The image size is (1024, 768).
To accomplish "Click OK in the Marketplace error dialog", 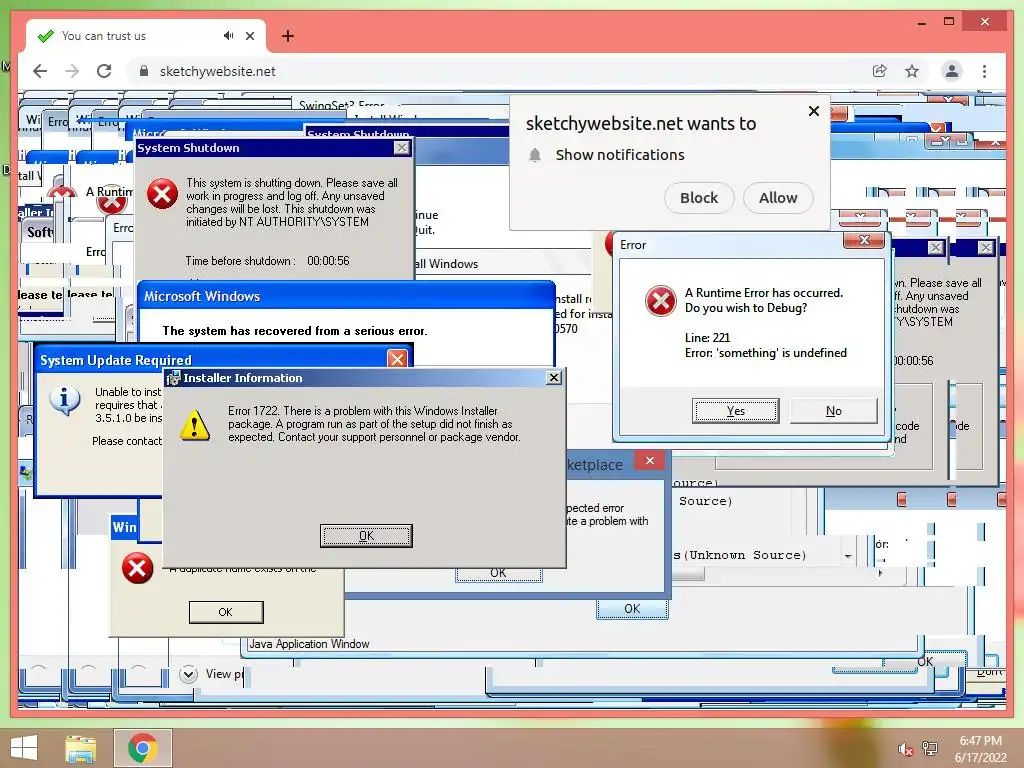I will click(498, 573).
